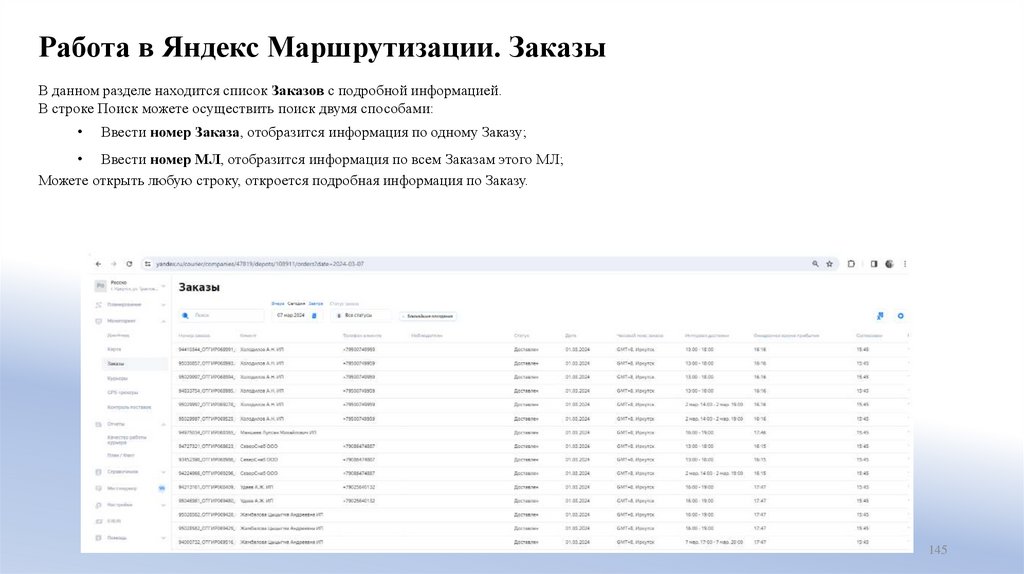Bookmark the page with star icon
This screenshot has height=574, width=1024.
[829, 264]
